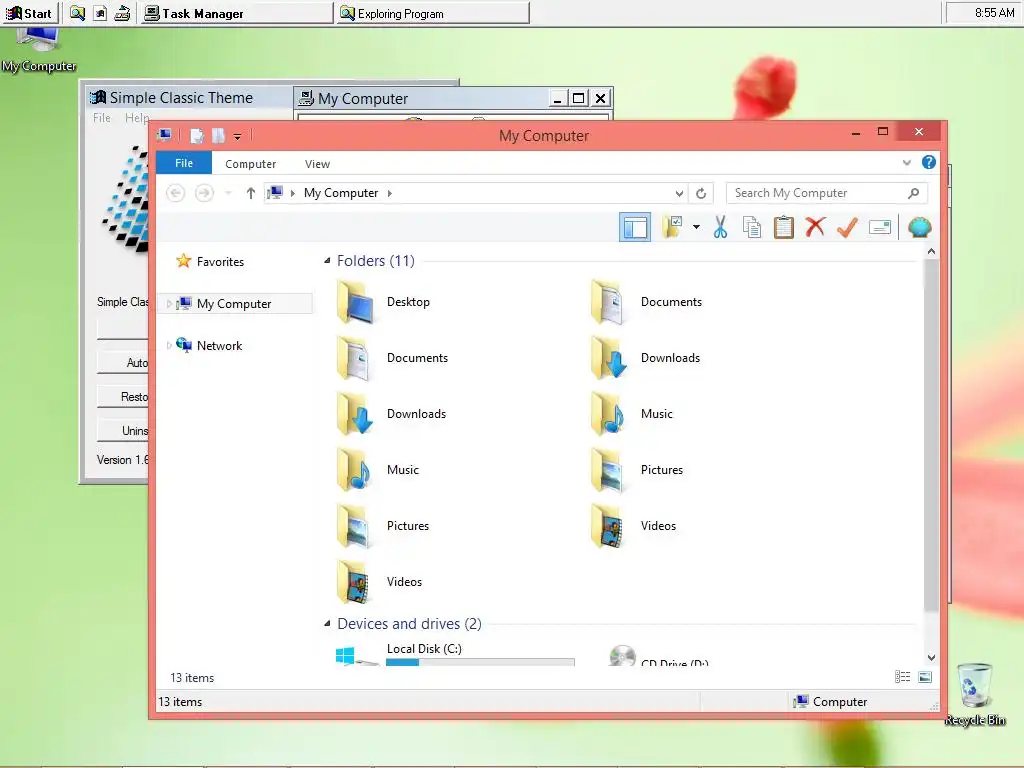Click the vertical scrollbar thumb
The image size is (1024, 768).
pyautogui.click(x=931, y=434)
